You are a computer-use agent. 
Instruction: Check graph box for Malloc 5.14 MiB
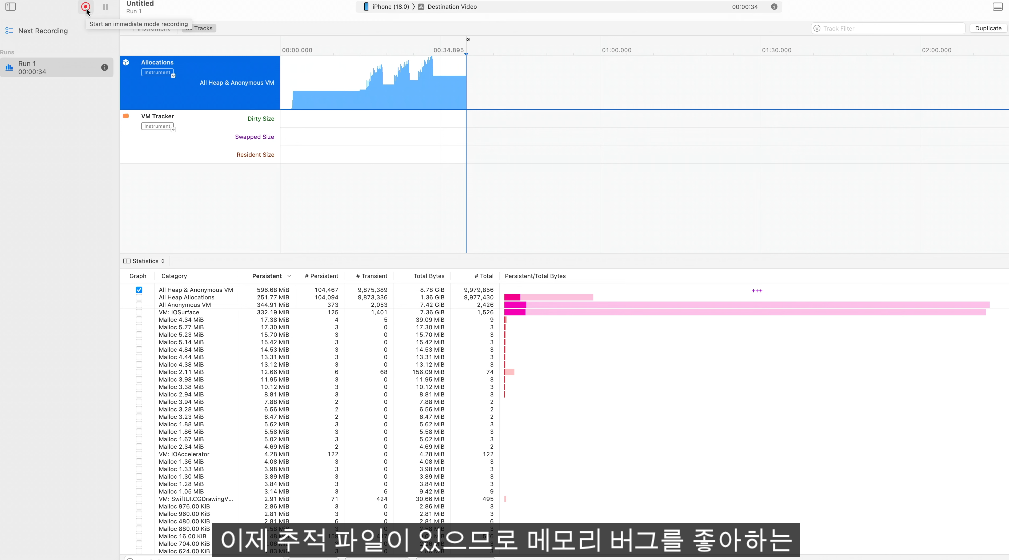139,342
